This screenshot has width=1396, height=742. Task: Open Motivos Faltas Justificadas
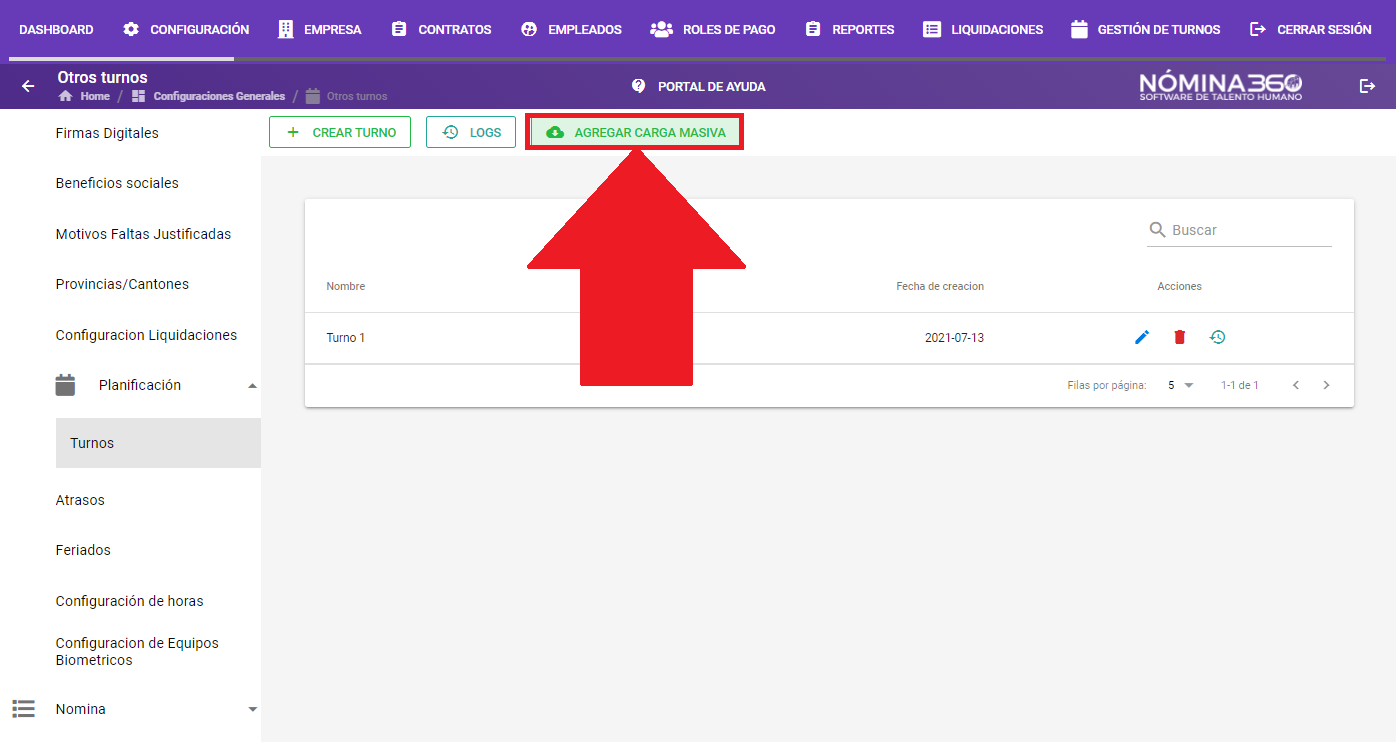click(x=143, y=234)
